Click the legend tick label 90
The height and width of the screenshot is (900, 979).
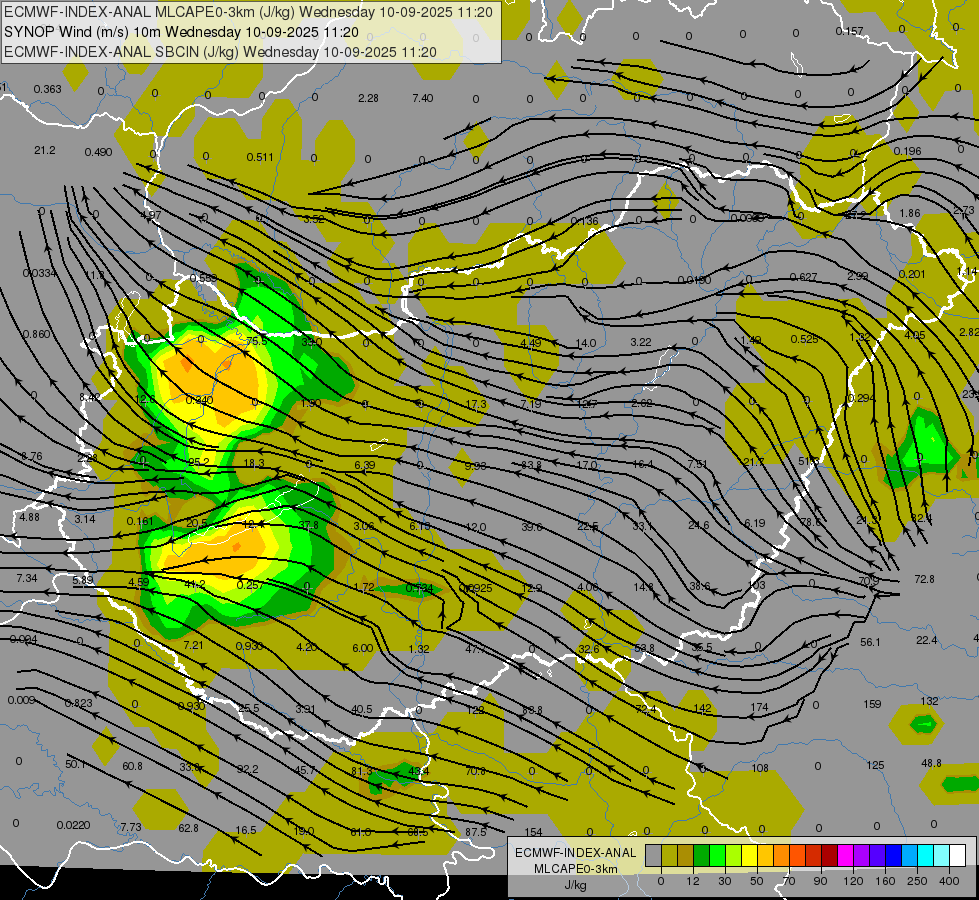point(820,881)
